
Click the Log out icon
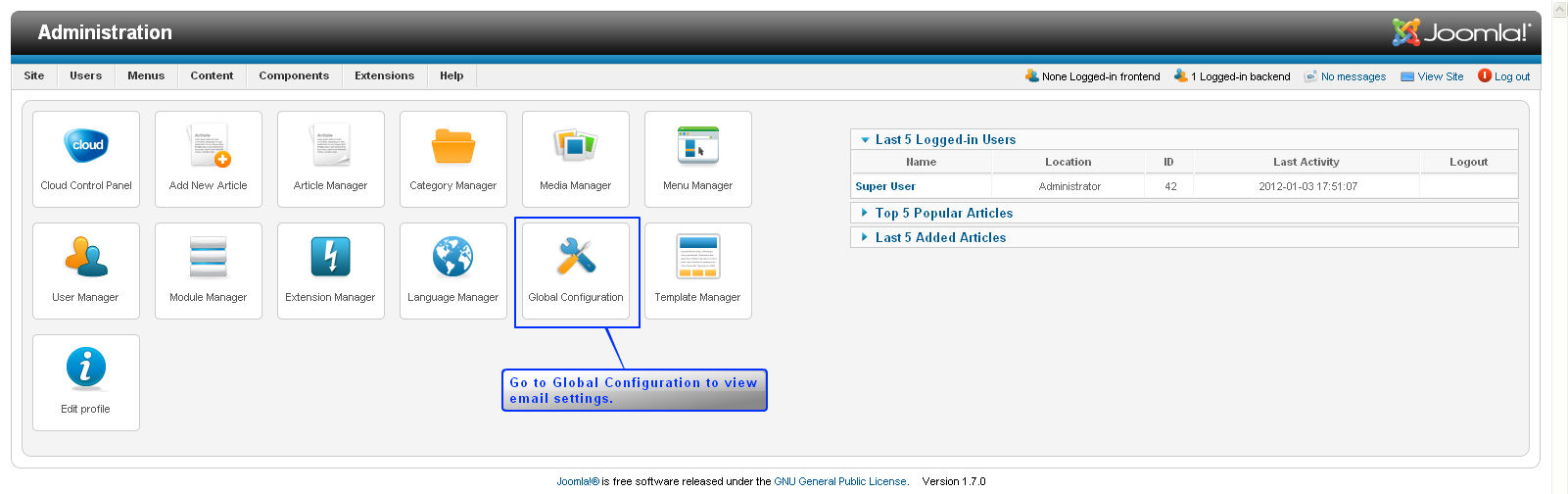coord(1485,75)
